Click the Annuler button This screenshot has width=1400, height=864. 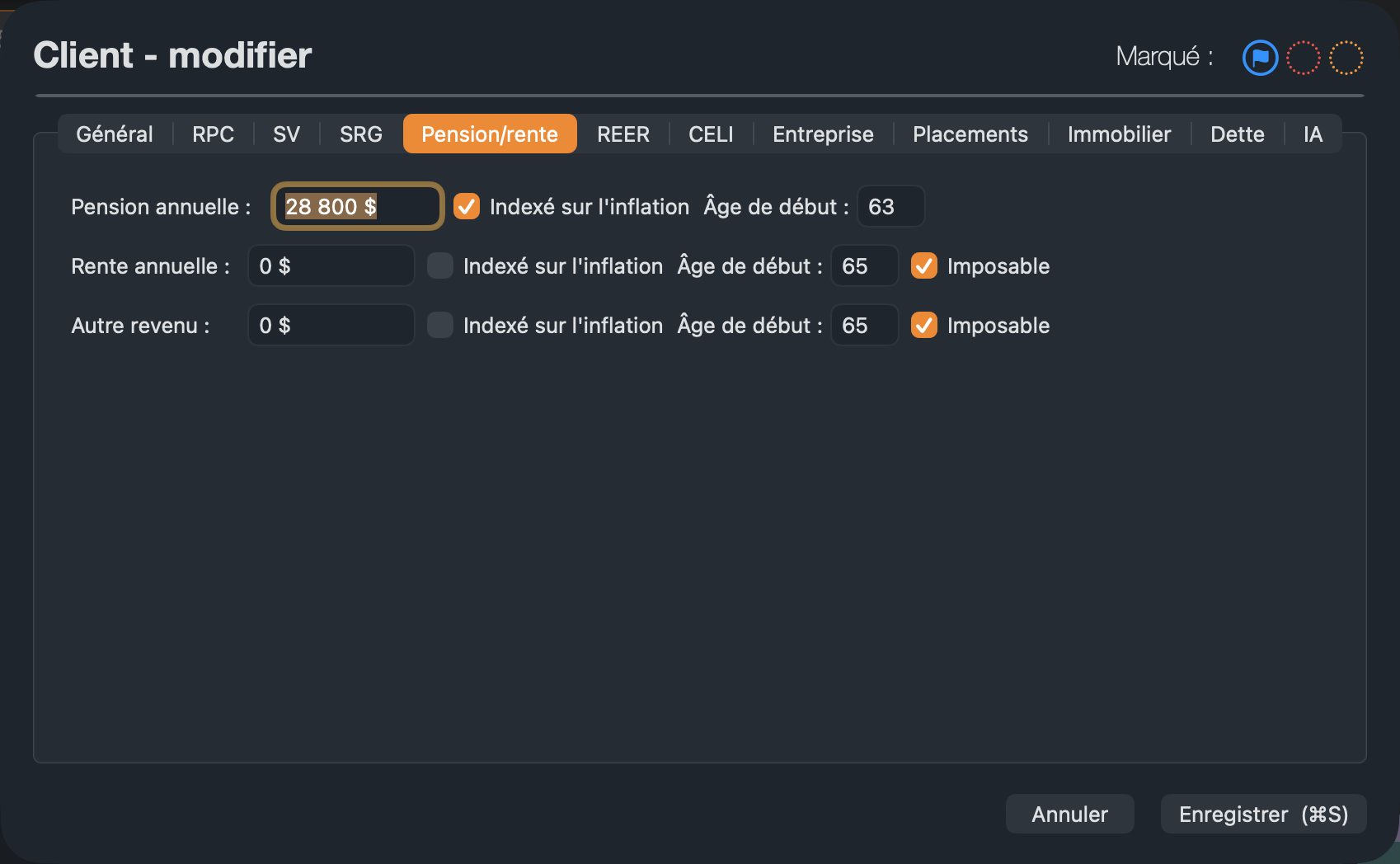pos(1069,814)
